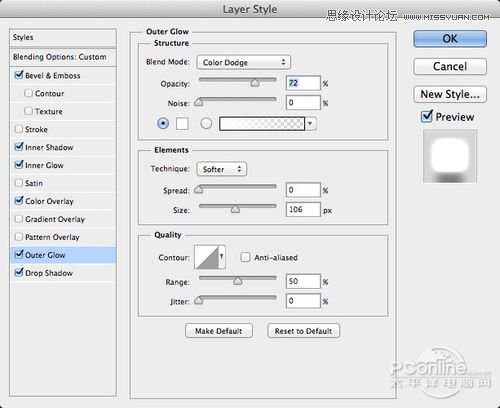The width and height of the screenshot is (500, 408).
Task: Click the gradient preview bar
Action: pyautogui.click(x=262, y=124)
